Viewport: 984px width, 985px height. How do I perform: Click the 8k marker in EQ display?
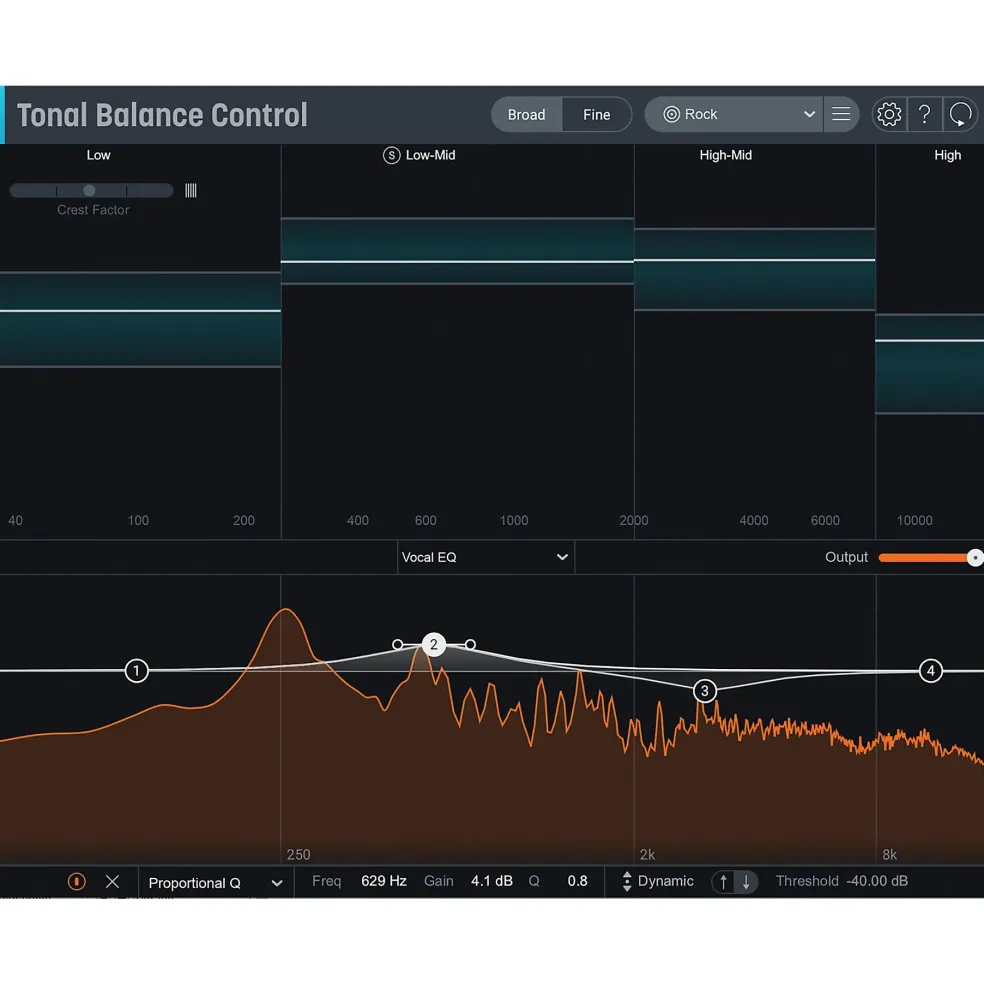[x=890, y=854]
